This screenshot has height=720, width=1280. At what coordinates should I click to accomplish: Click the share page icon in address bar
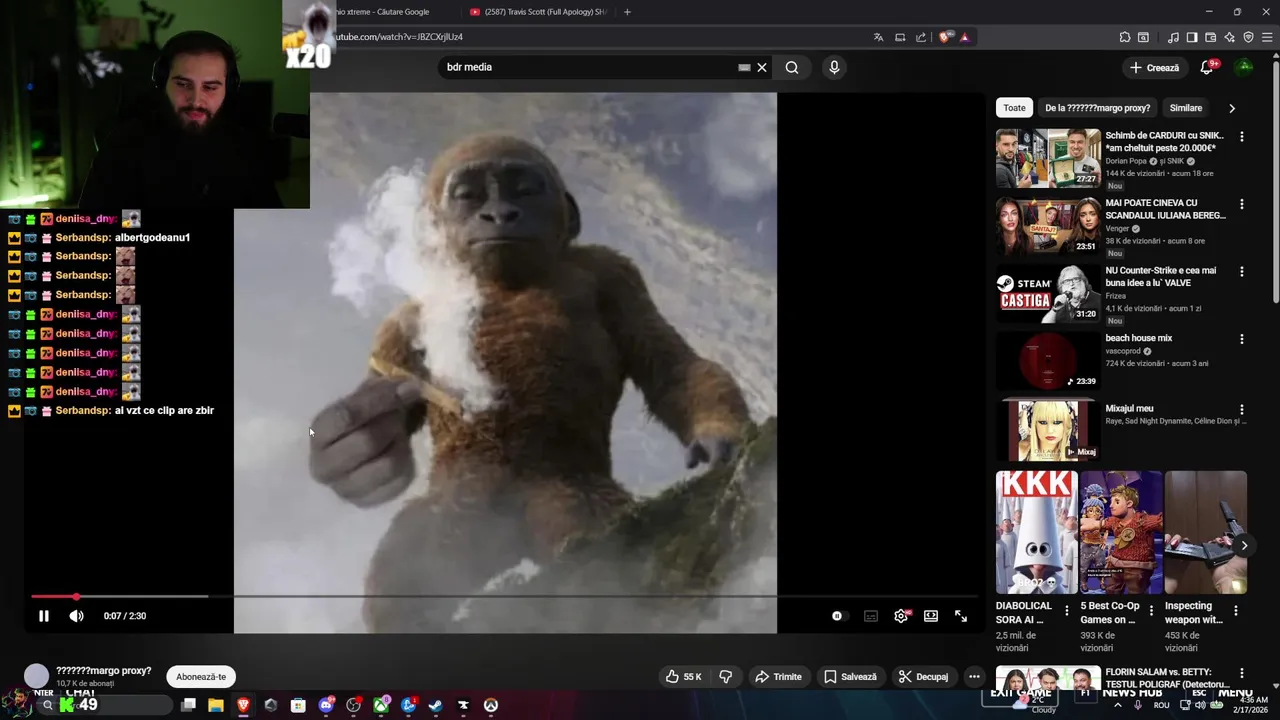921,37
